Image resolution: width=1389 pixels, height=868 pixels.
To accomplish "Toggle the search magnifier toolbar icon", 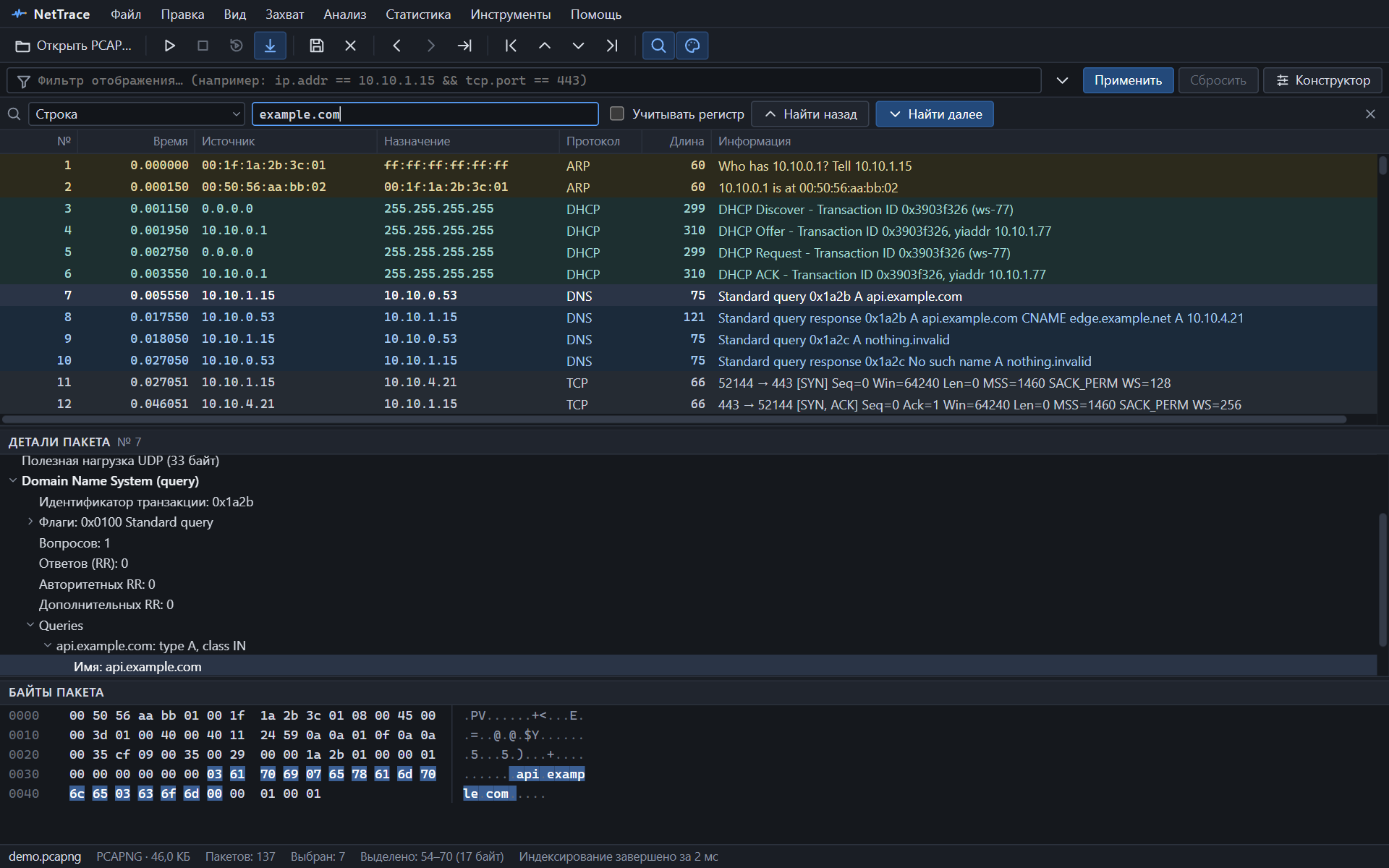I will 658,46.
